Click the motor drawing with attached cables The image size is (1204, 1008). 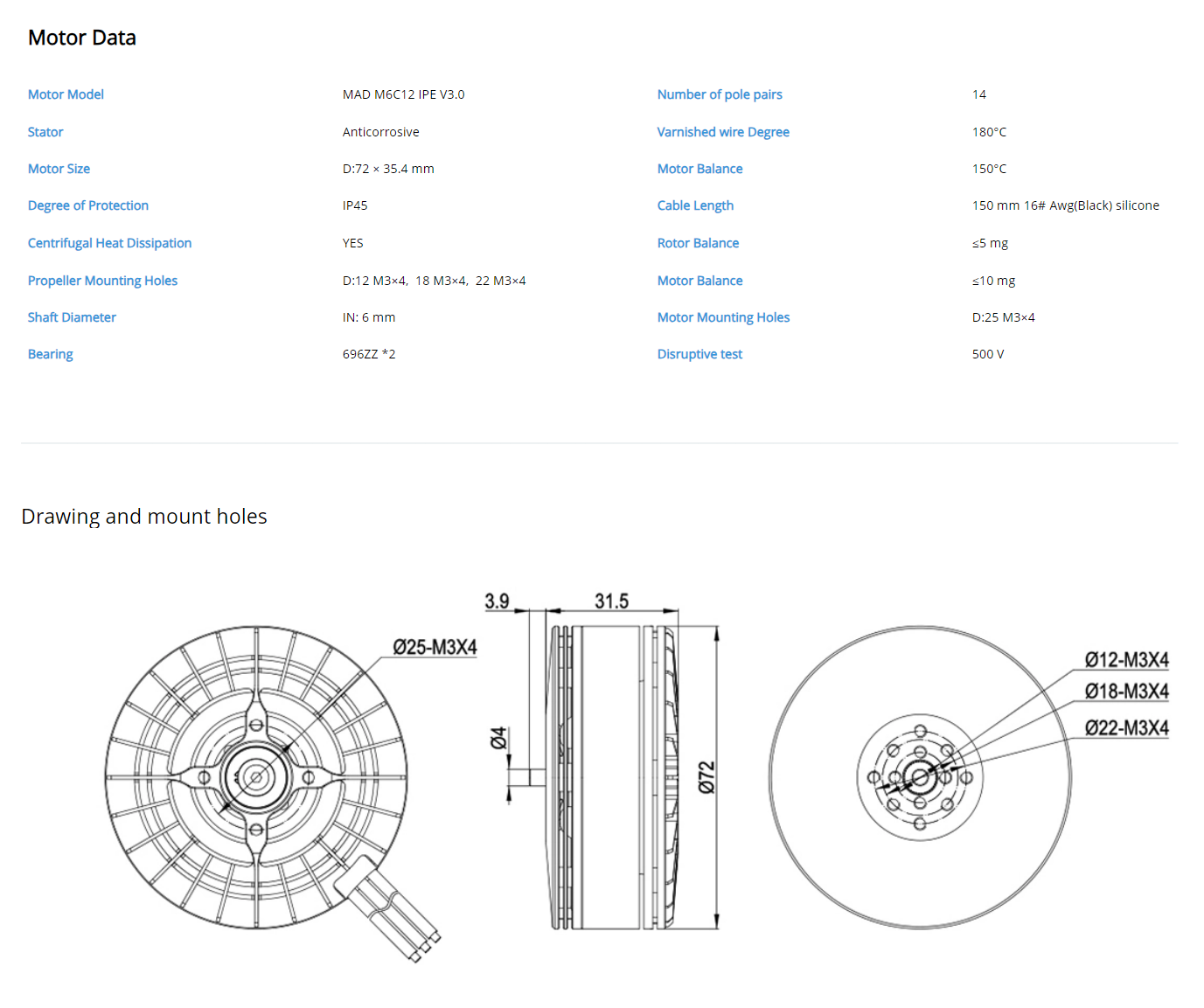point(256,777)
